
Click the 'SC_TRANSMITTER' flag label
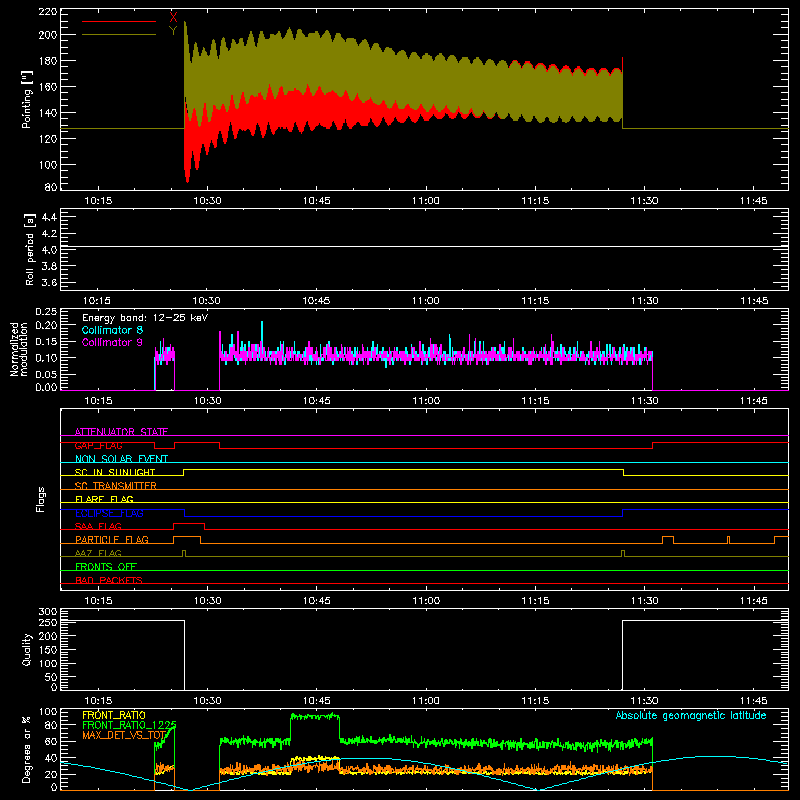point(116,486)
